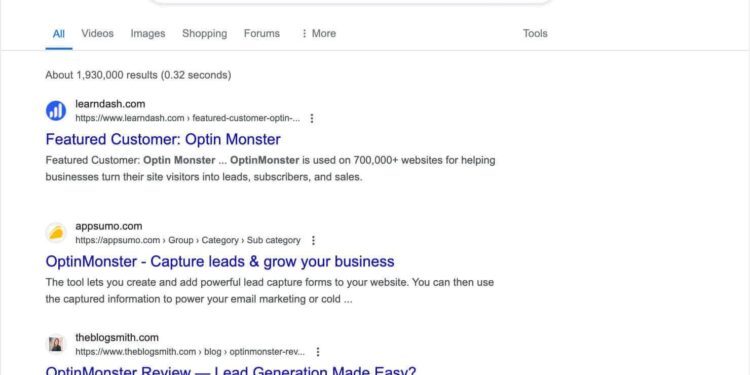Click the learndash.com site name
The height and width of the screenshot is (375, 750).
[x=110, y=104]
